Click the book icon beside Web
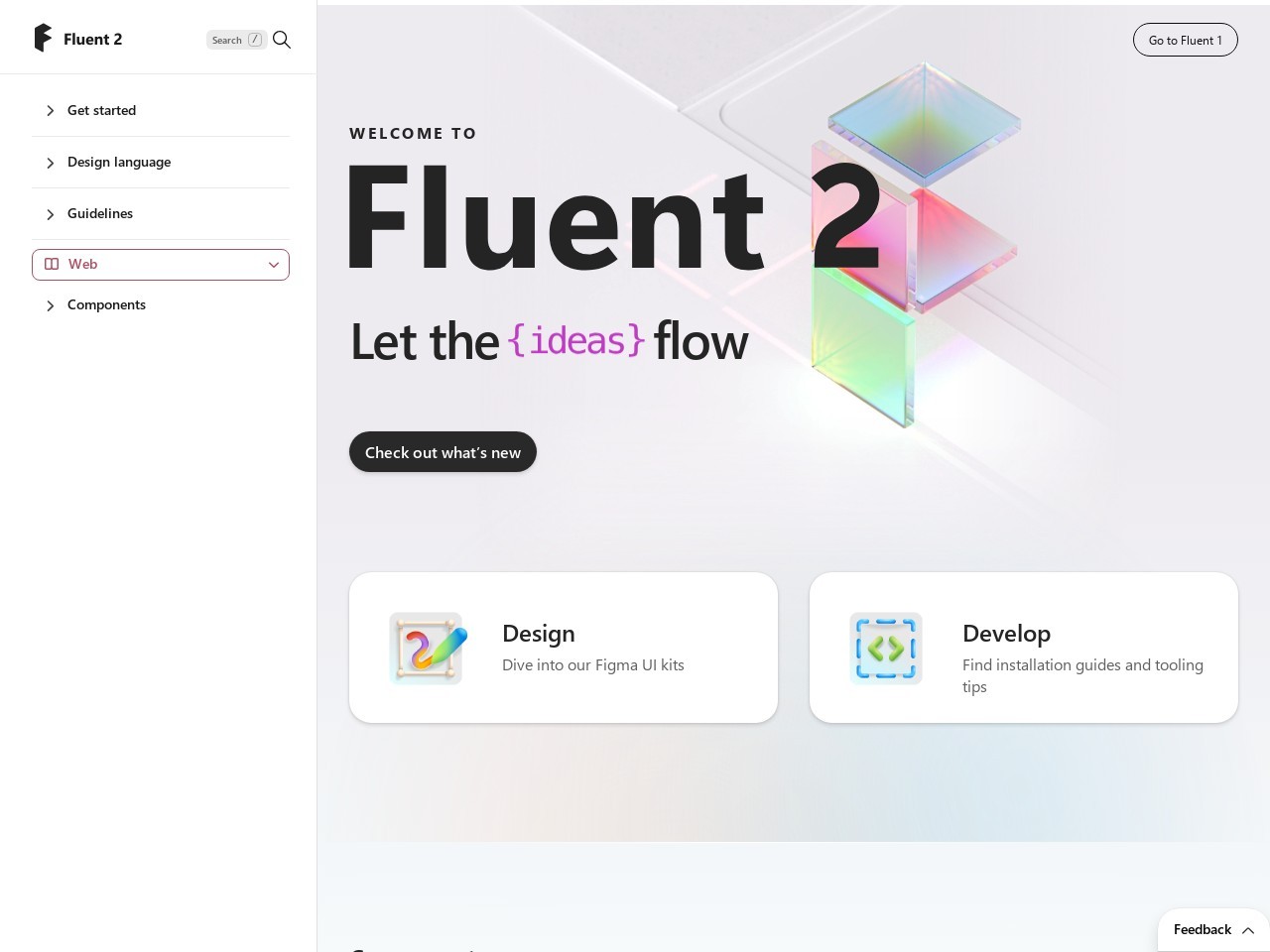 pyautogui.click(x=52, y=264)
